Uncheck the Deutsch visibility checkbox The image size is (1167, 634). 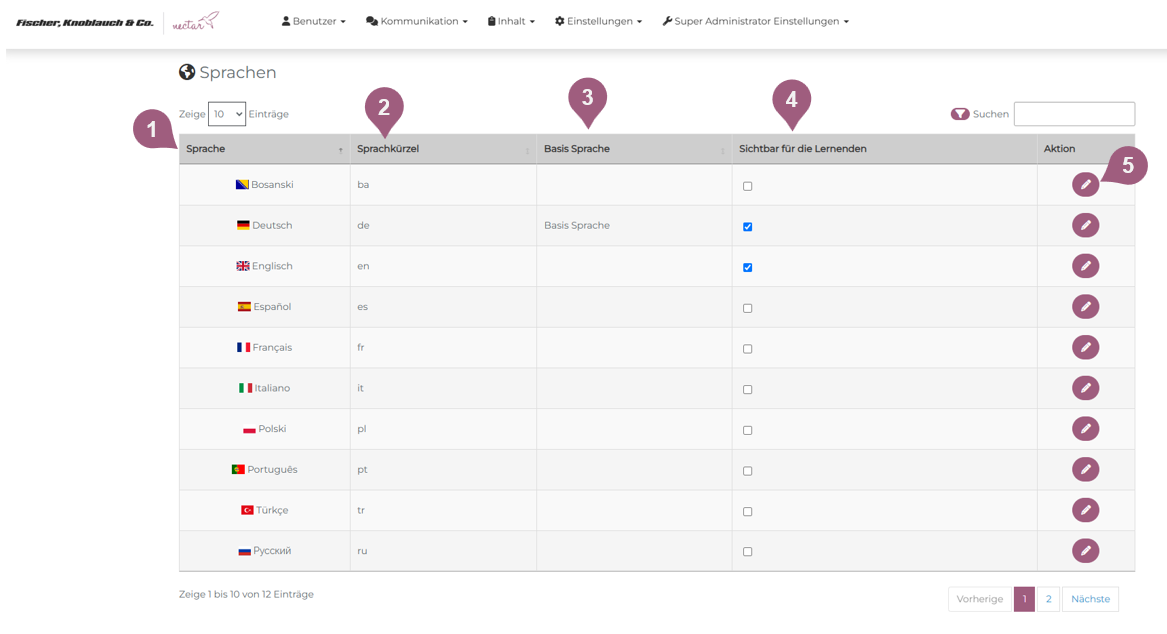747,227
